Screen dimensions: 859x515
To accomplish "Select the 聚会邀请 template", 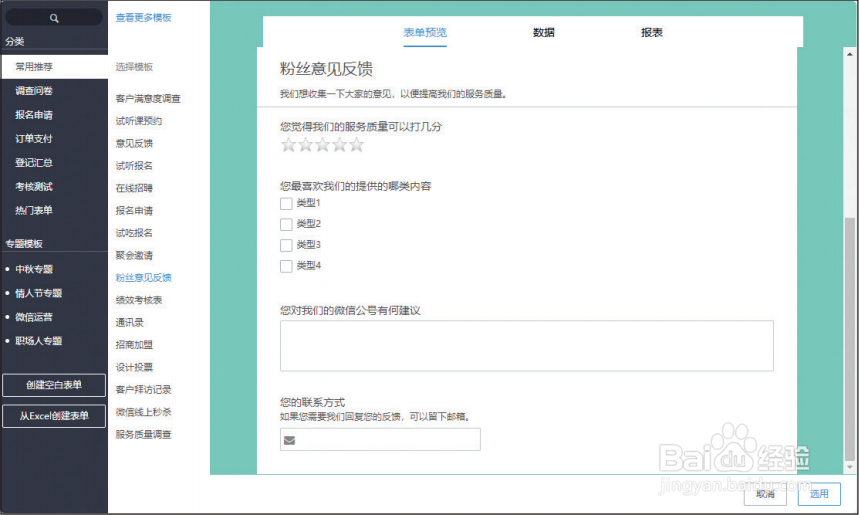I will coord(134,255).
